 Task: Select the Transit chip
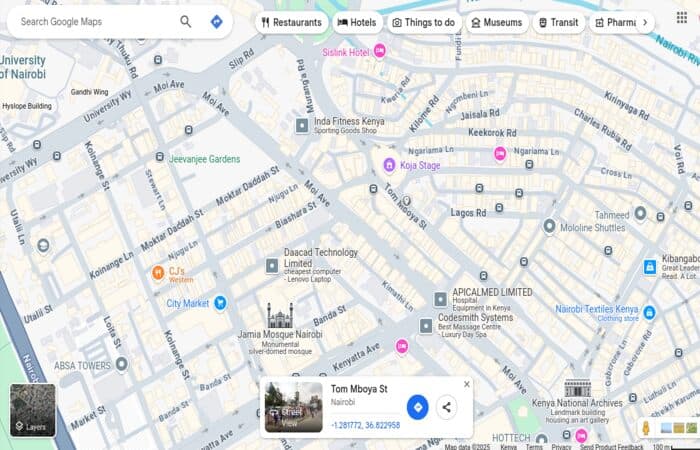(x=559, y=22)
